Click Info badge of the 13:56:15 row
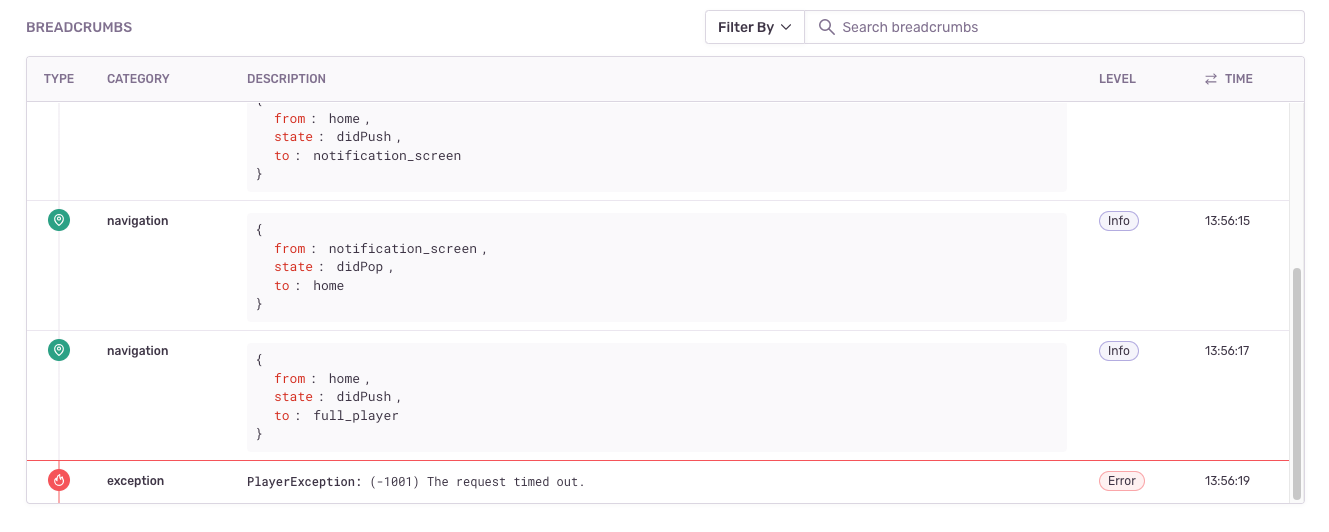1329x532 pixels. pos(1119,221)
